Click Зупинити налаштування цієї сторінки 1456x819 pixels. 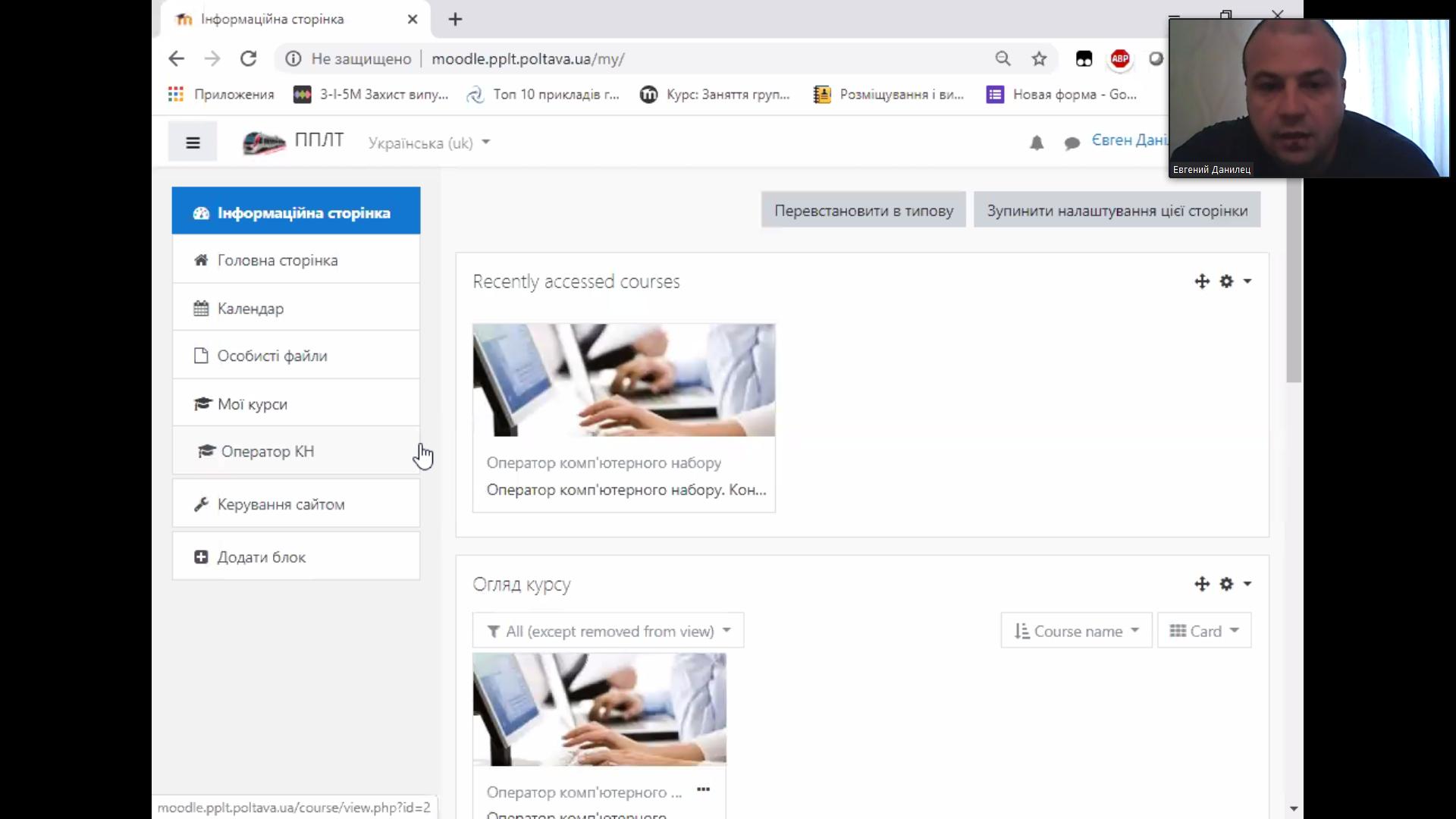coord(1117,210)
